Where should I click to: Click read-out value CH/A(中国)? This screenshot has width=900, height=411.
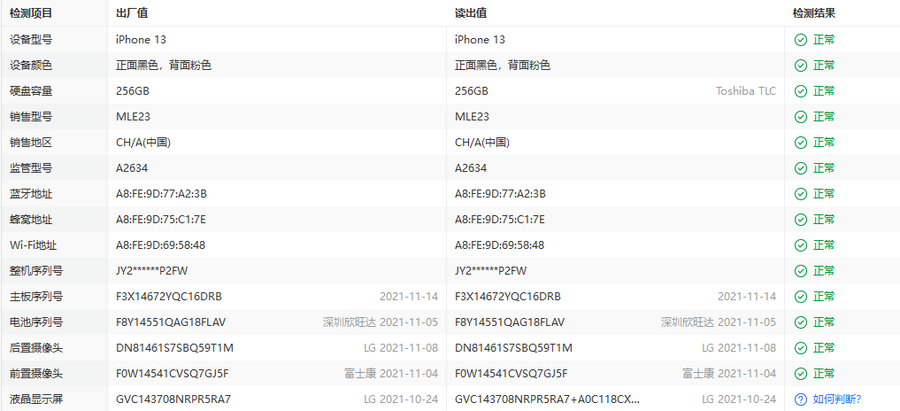click(482, 142)
